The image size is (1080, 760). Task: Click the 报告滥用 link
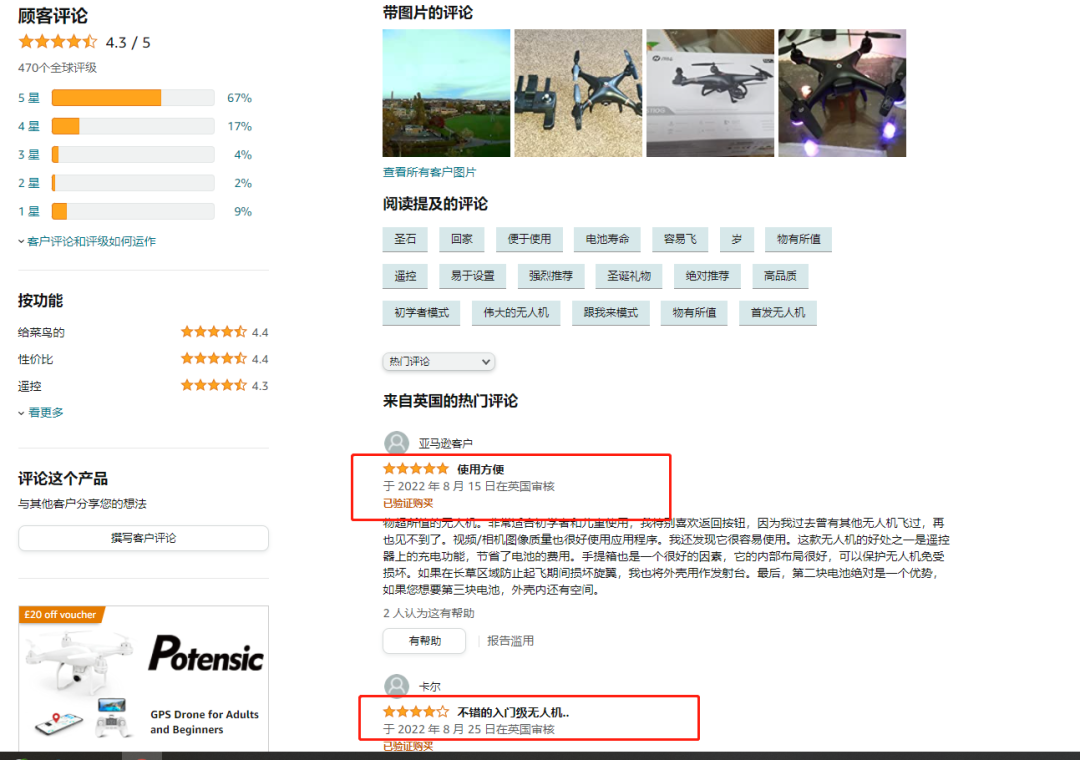(x=512, y=641)
